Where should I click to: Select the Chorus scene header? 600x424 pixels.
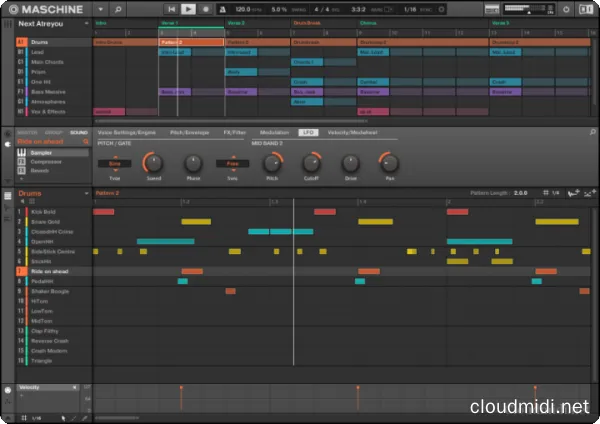368,23
